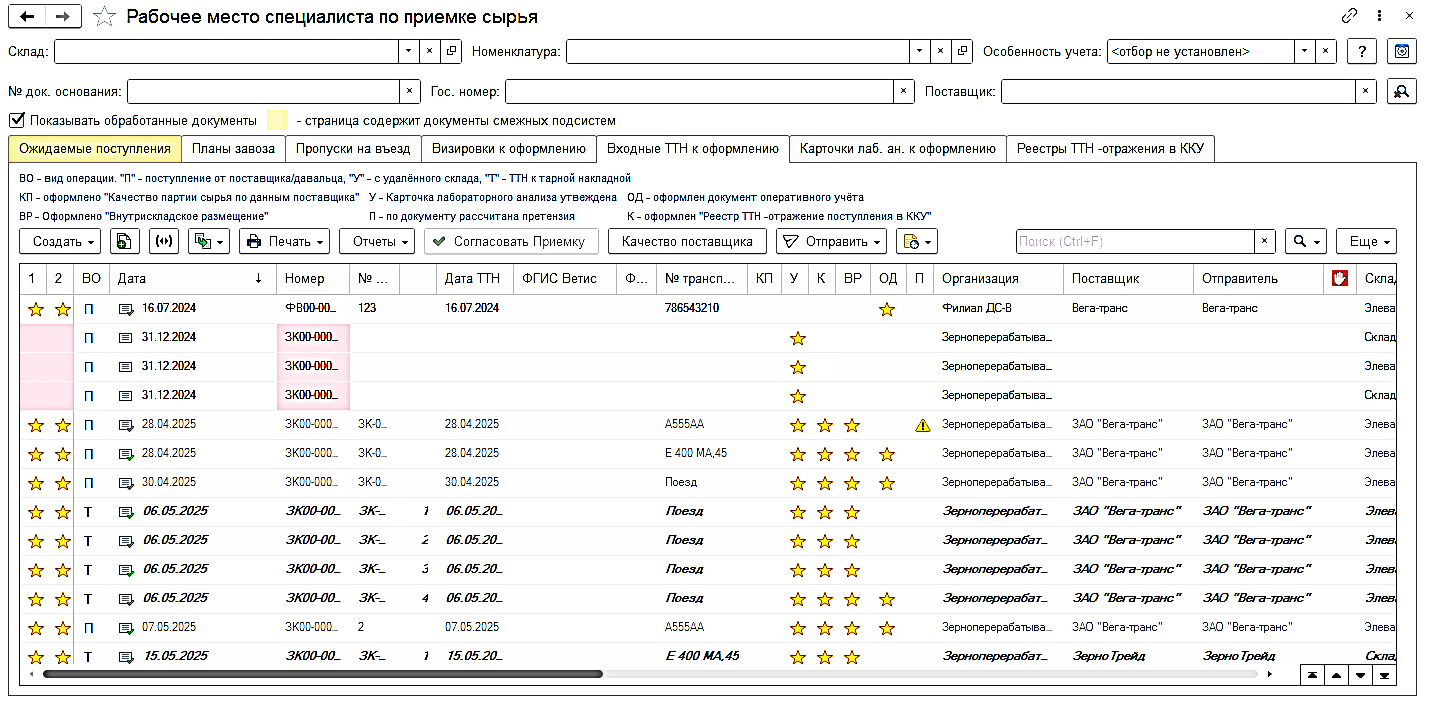
Task: Click into the Гос. номер input field
Action: click(x=699, y=91)
